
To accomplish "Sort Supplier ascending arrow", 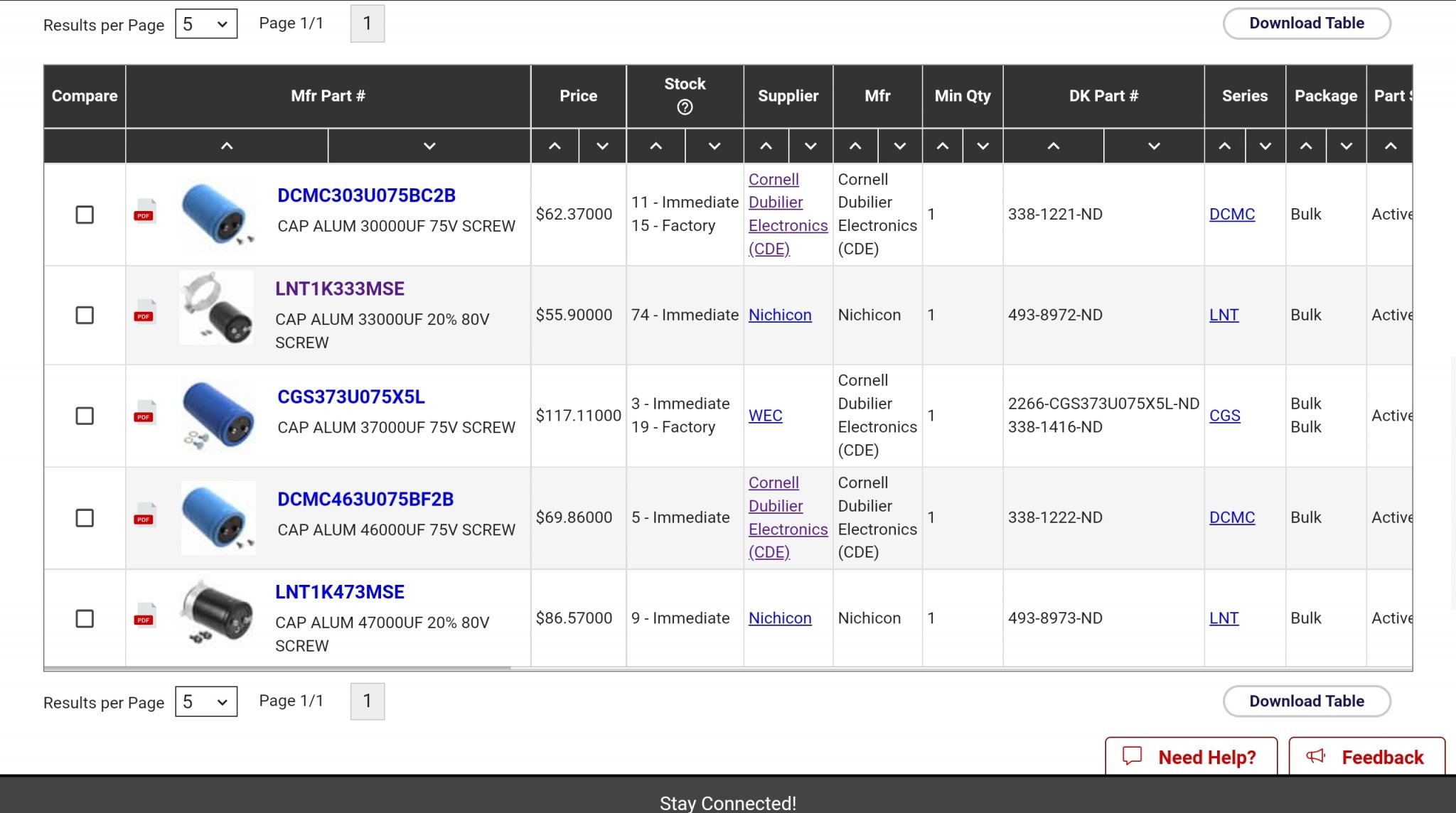I will (x=766, y=146).
